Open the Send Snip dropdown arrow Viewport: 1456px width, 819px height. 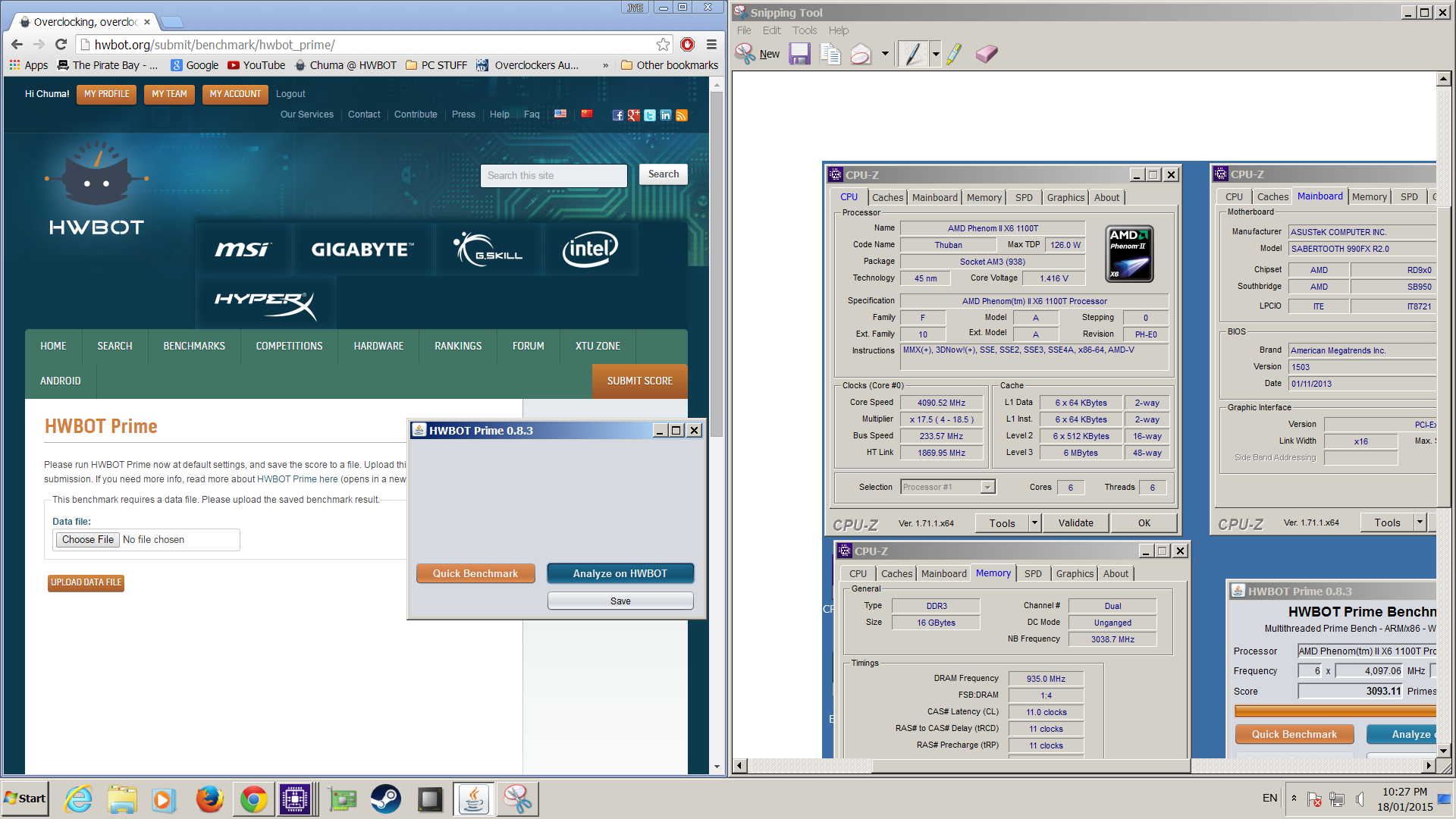click(884, 54)
